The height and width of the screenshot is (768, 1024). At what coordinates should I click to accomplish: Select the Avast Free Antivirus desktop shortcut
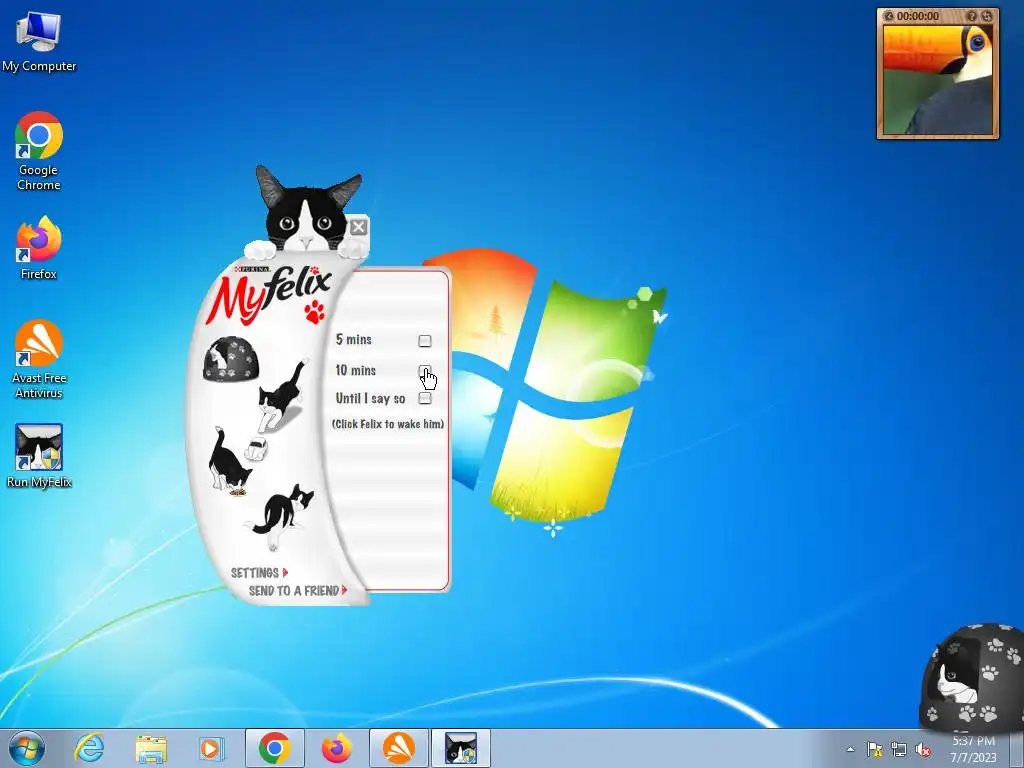(x=39, y=359)
